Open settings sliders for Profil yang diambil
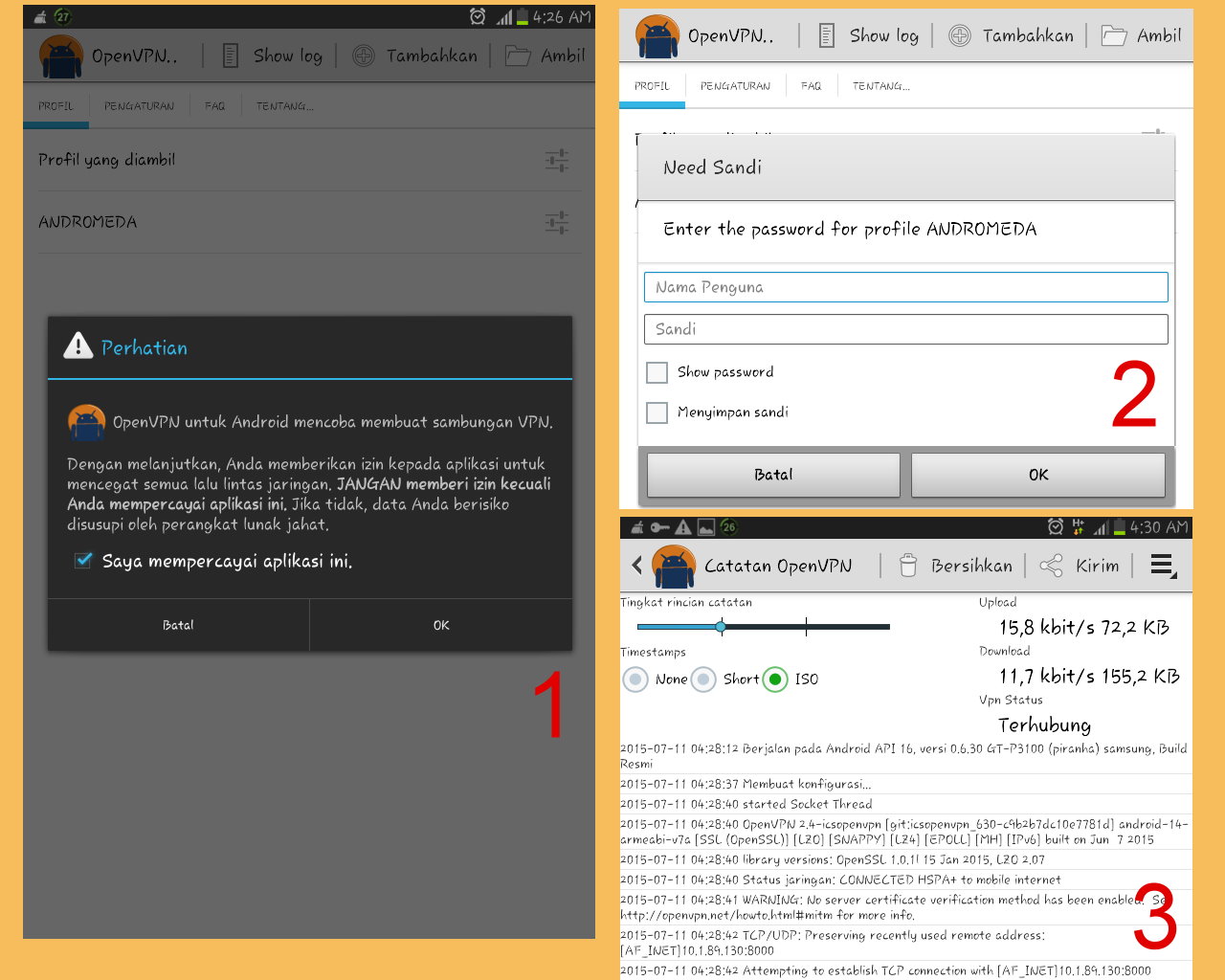Image resolution: width=1225 pixels, height=980 pixels. click(557, 160)
